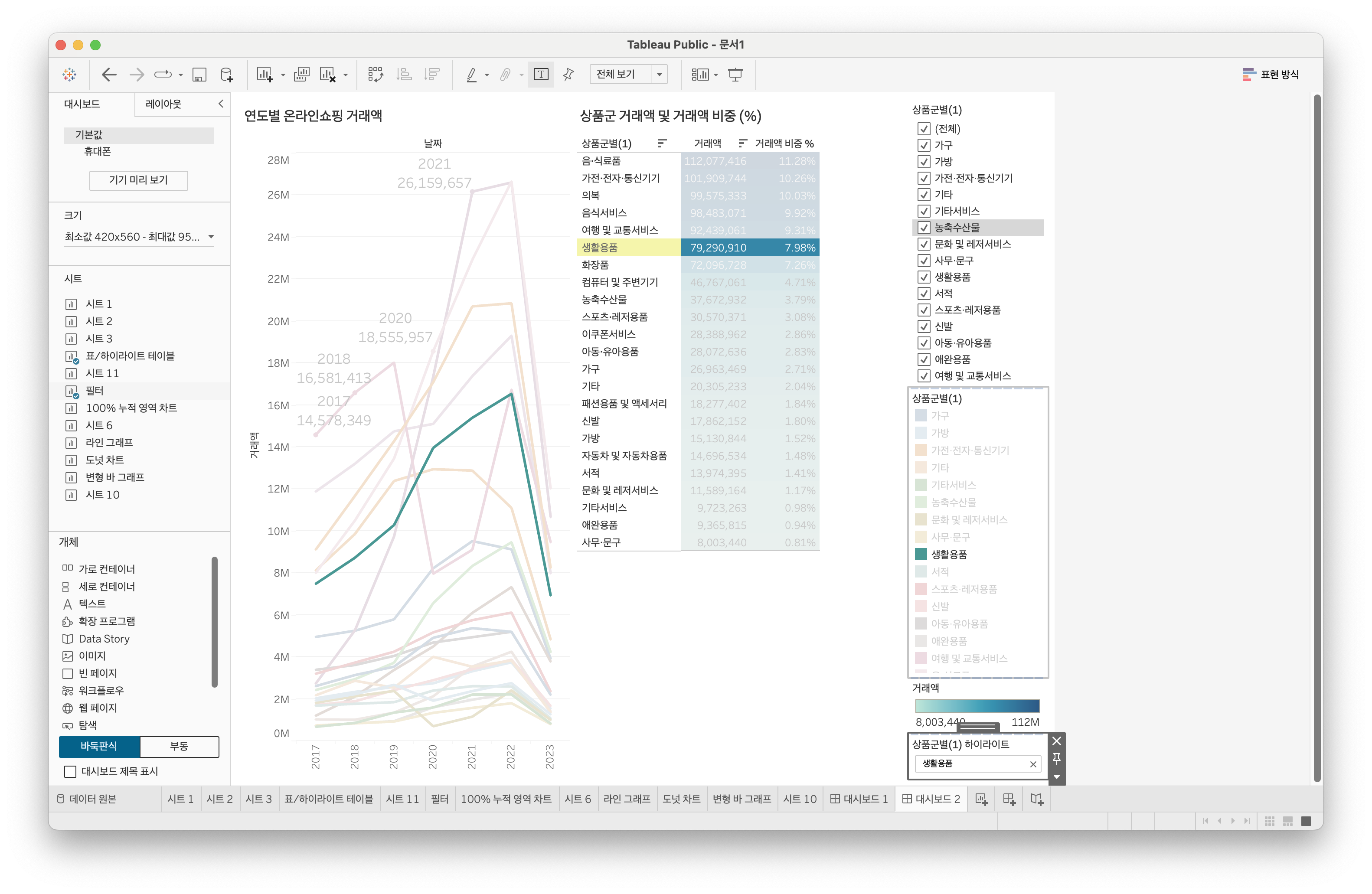Click the save icon in toolbar
The image size is (1372, 894).
[x=199, y=75]
